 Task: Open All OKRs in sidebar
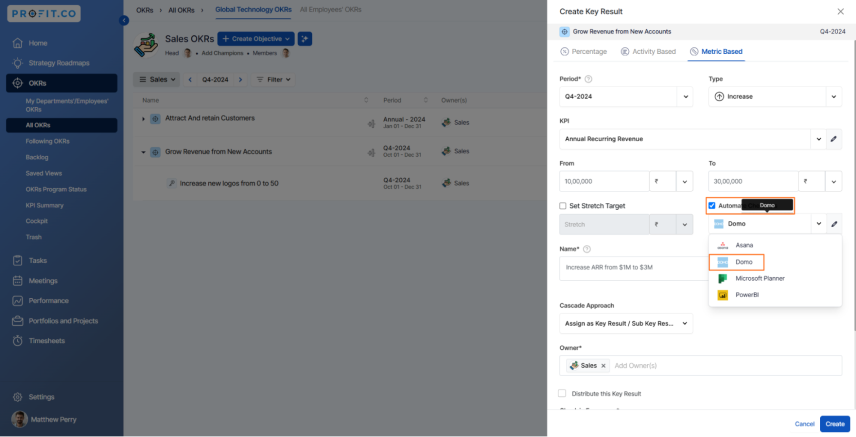click(61, 125)
